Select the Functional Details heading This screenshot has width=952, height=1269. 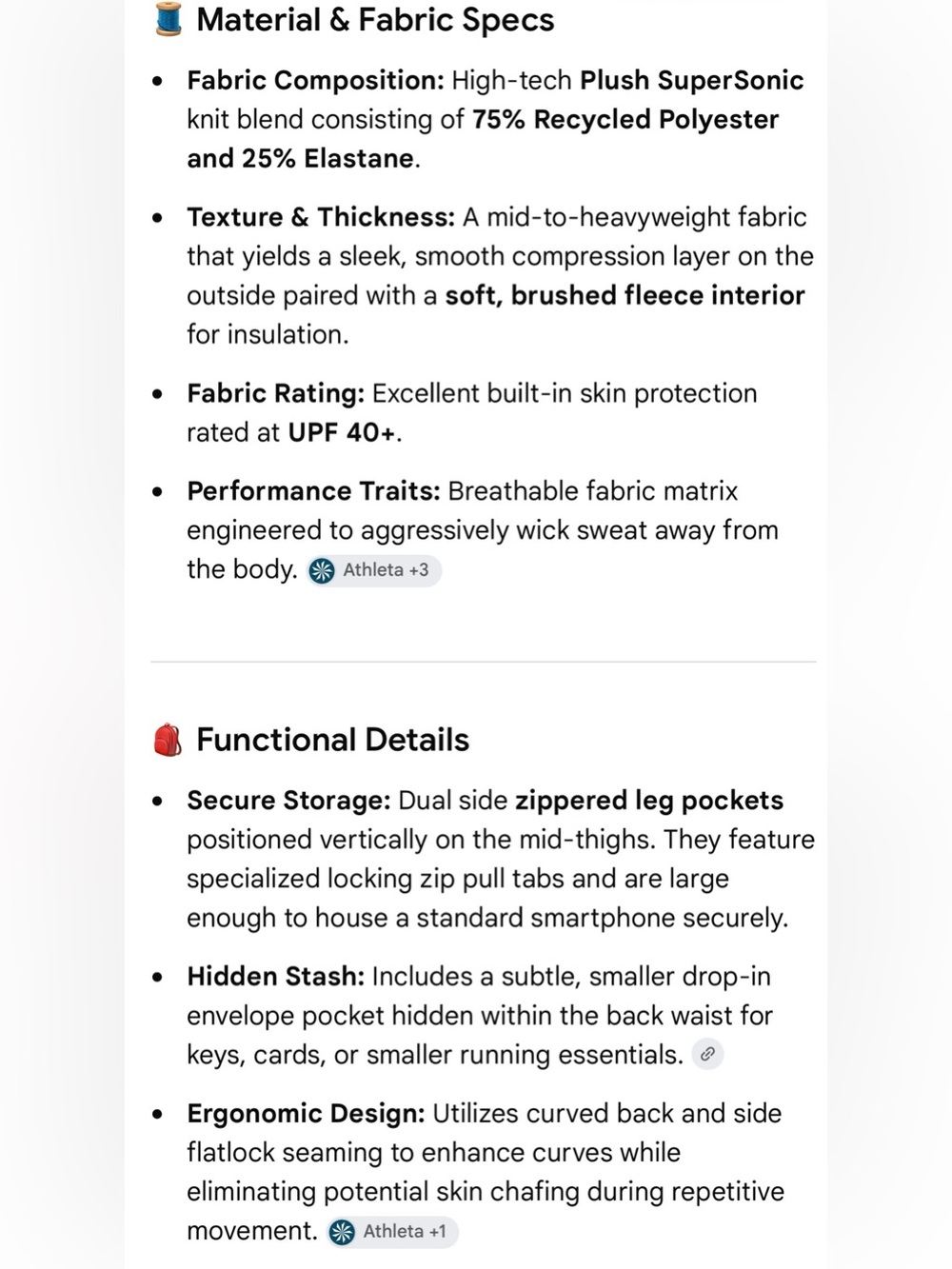tap(332, 740)
